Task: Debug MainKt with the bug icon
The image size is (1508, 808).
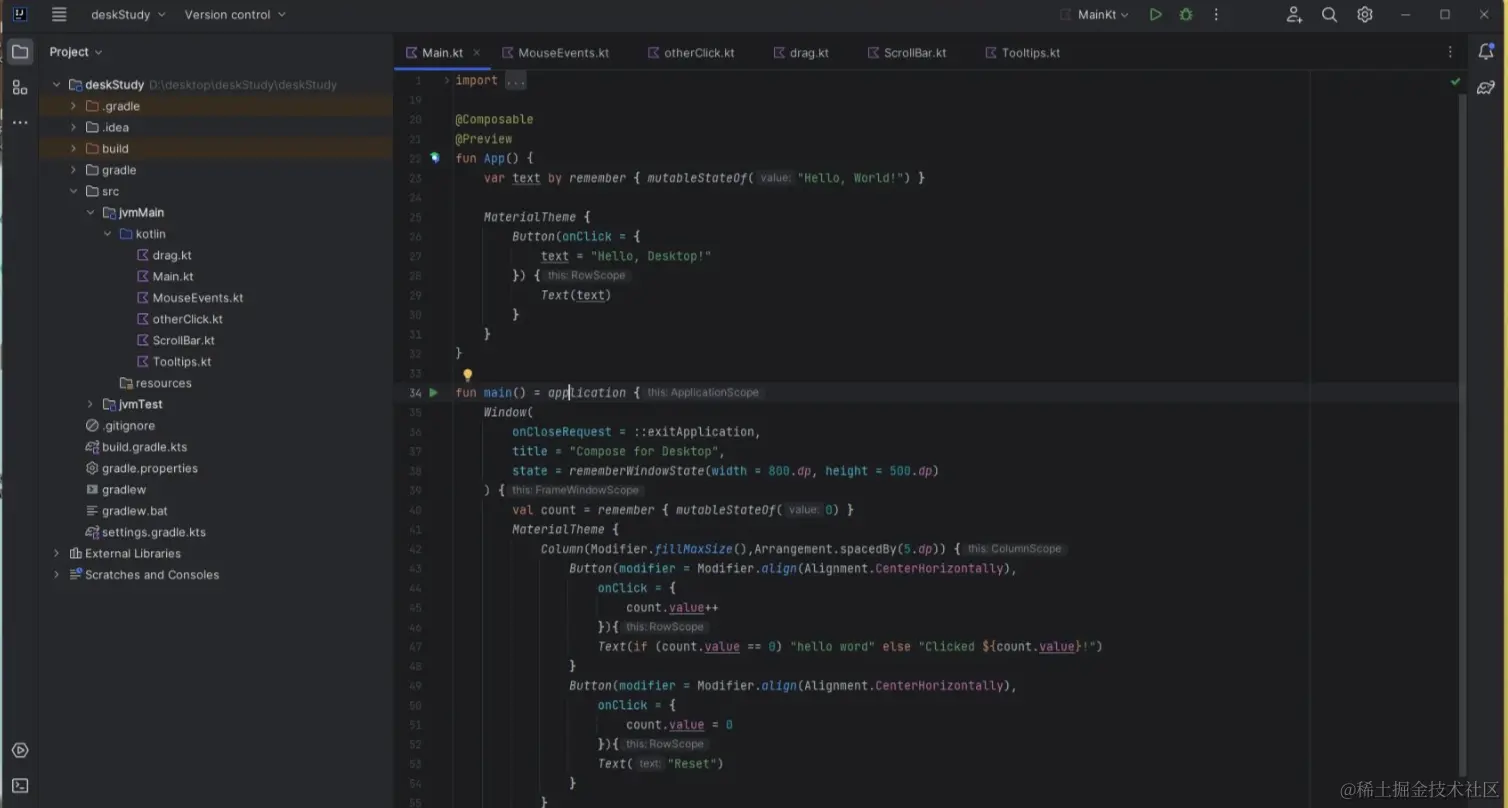Action: click(x=1186, y=14)
